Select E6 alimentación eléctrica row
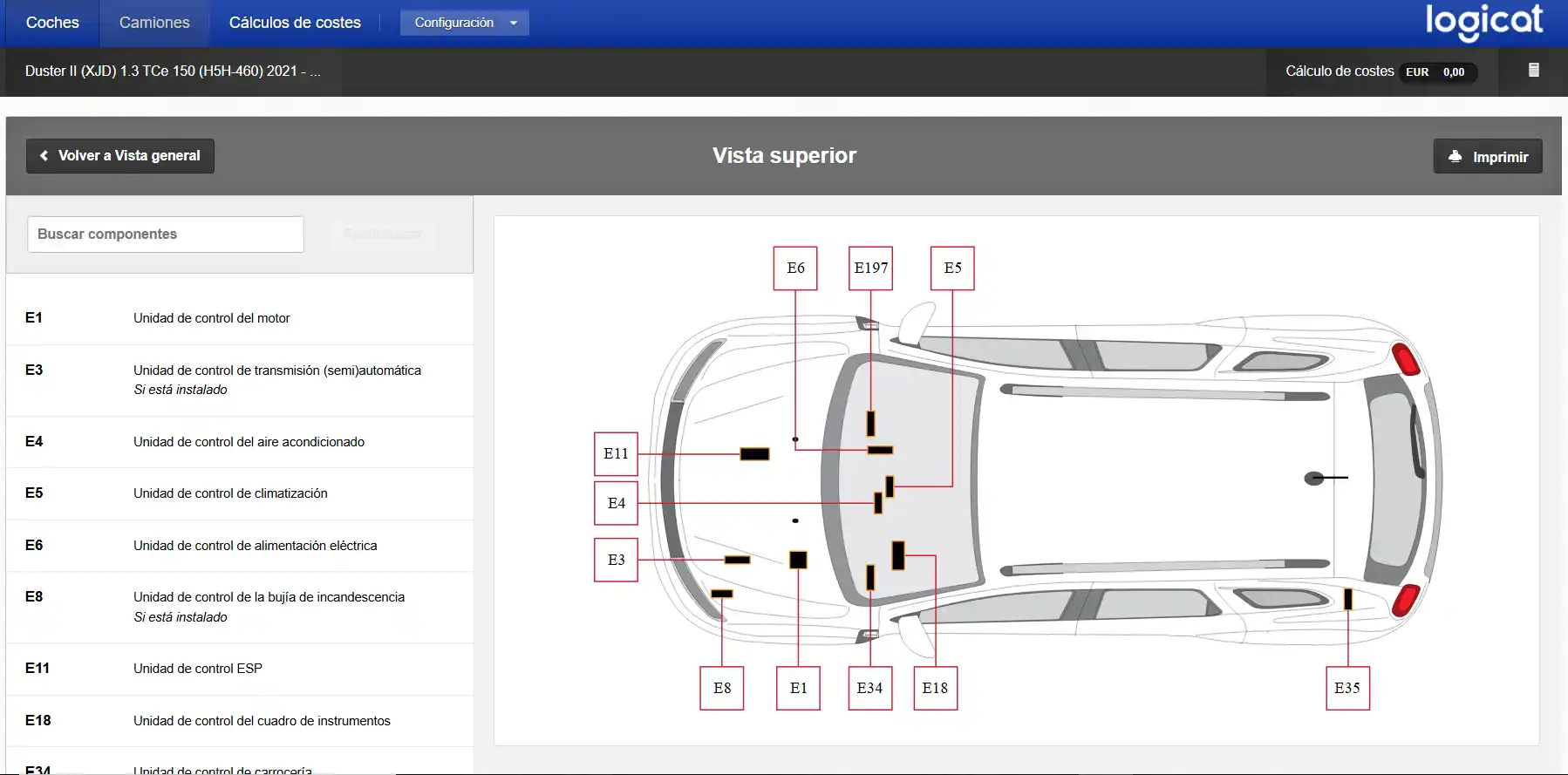This screenshot has height=775, width=1568. pyautogui.click(x=240, y=546)
